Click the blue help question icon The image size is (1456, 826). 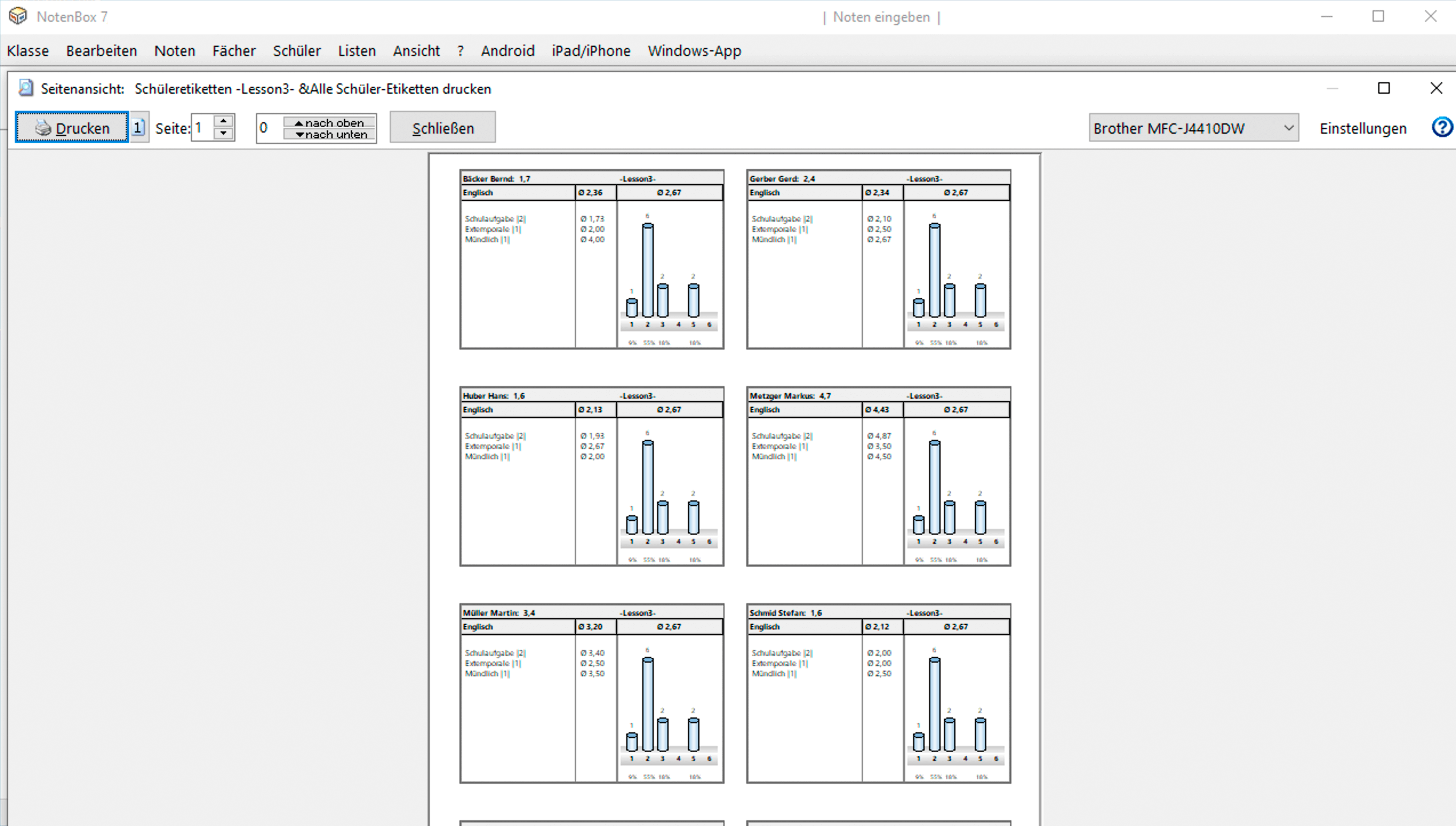coord(1442,127)
